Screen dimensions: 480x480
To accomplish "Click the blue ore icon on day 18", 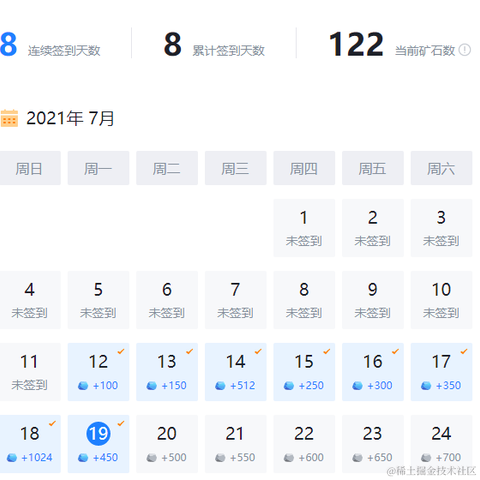I will tap(12, 458).
